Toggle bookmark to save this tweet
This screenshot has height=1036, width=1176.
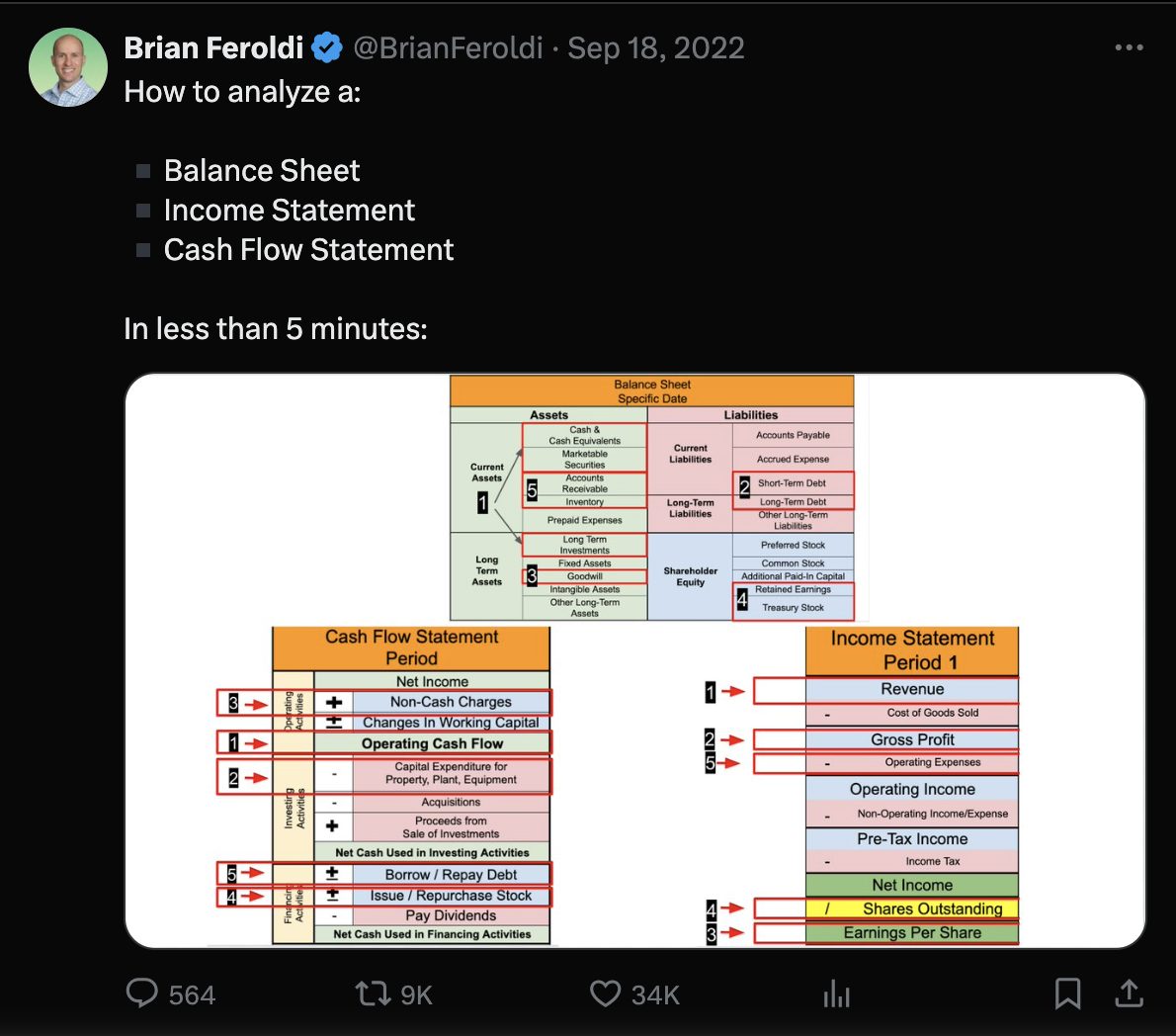[1067, 993]
